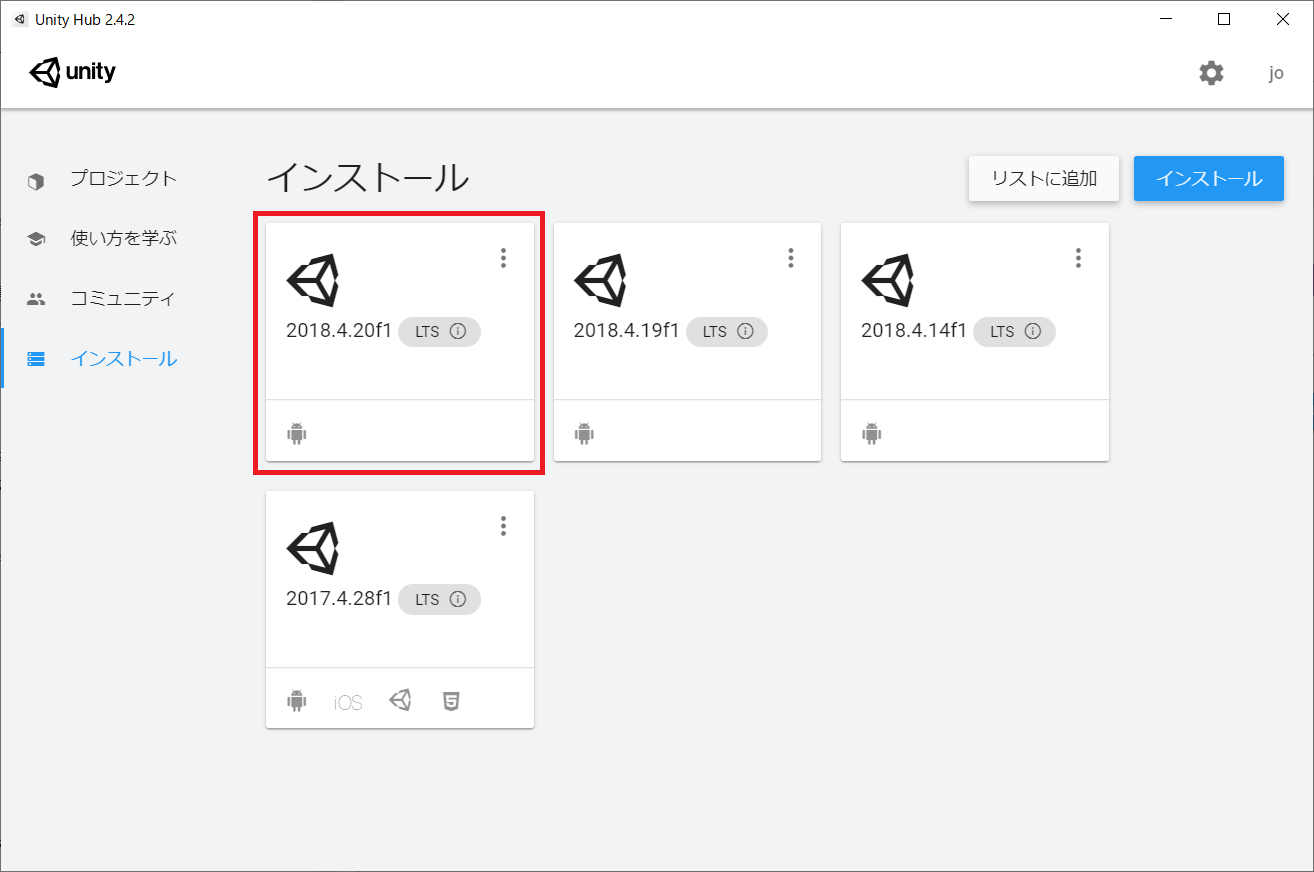Viewport: 1314px width, 872px height.
Task: Click Unity cube logo on 2018.4.19f1 card
Action: [x=600, y=280]
